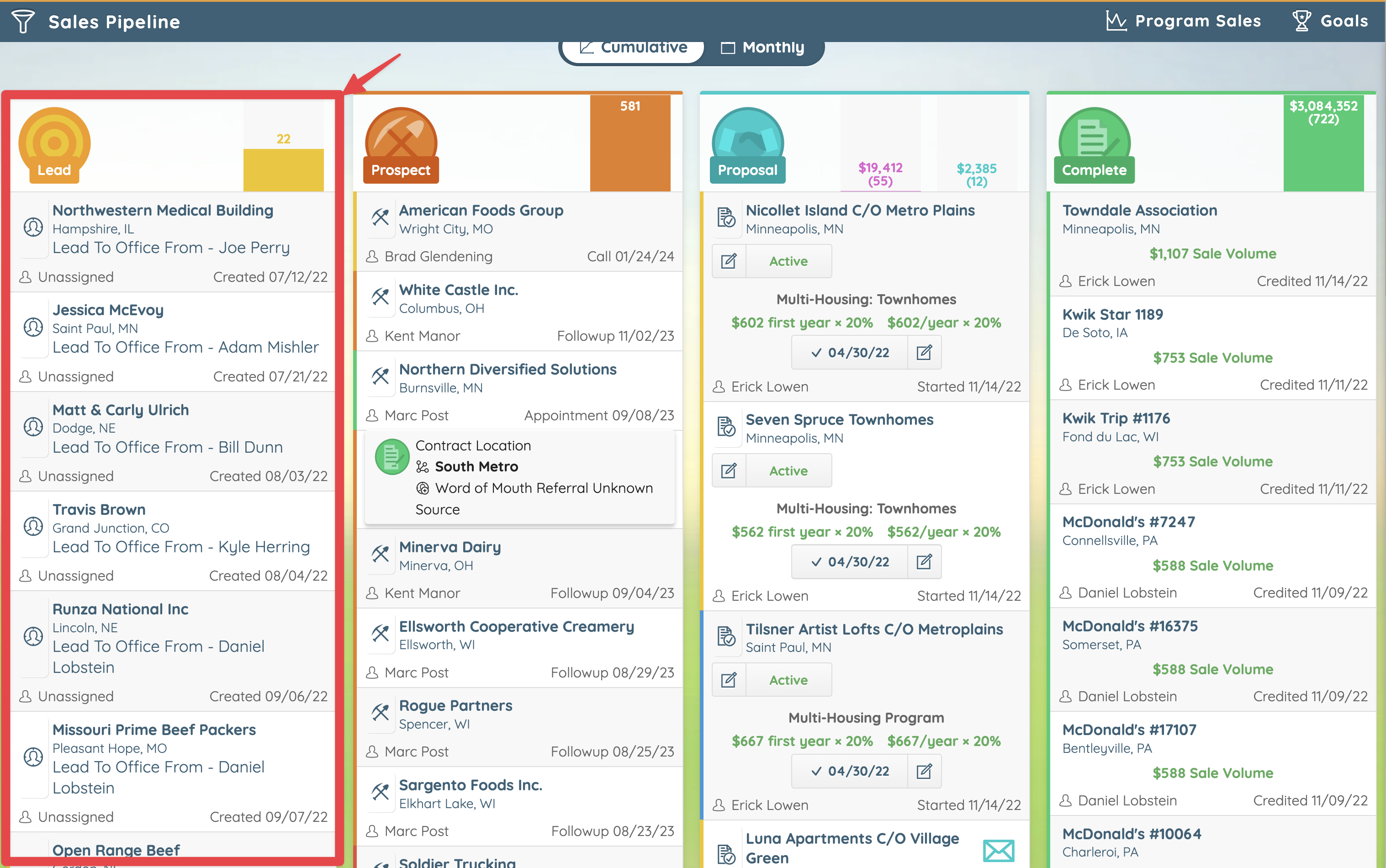Click the headset icon on Jessica McEvoy card

[33, 327]
